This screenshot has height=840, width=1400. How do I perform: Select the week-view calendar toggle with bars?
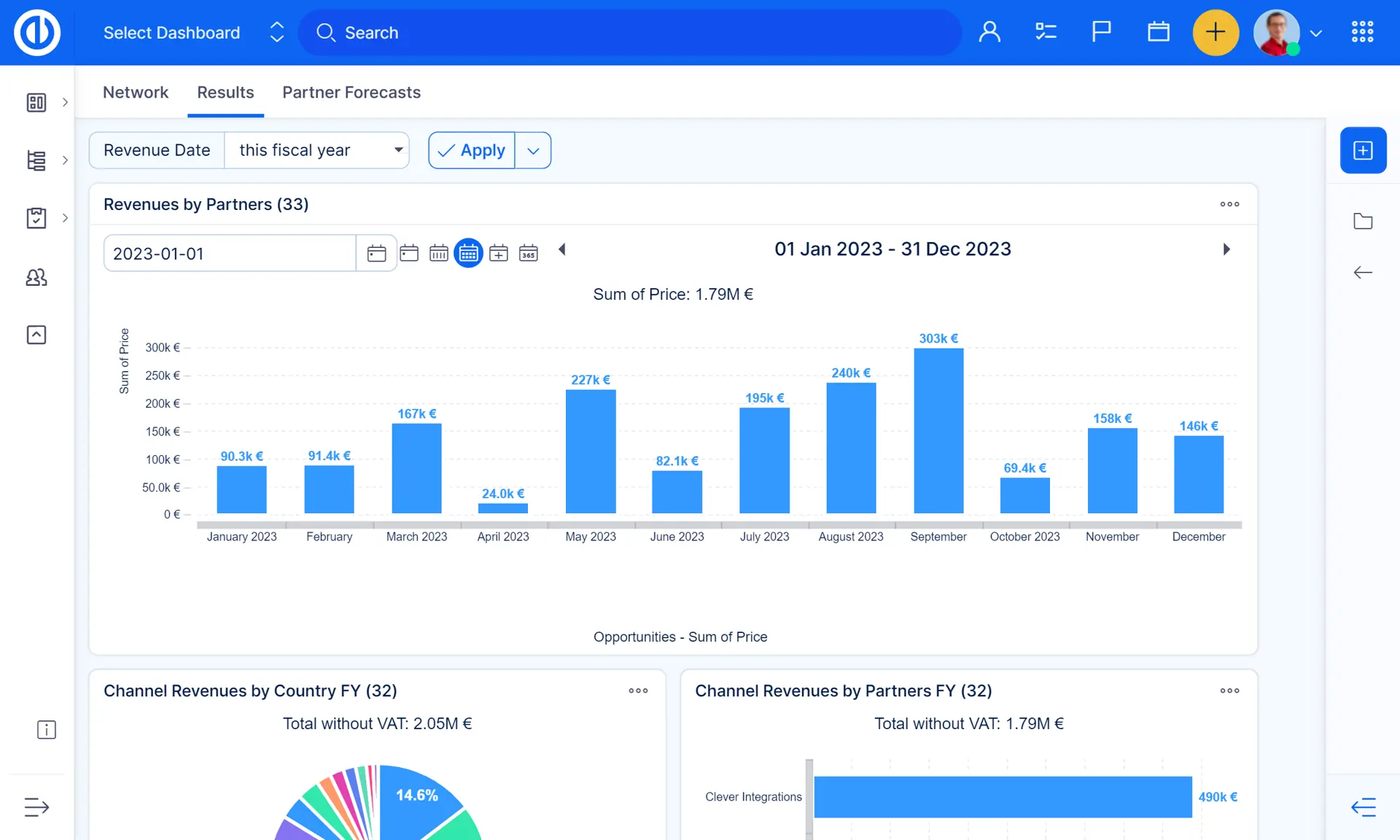438,253
